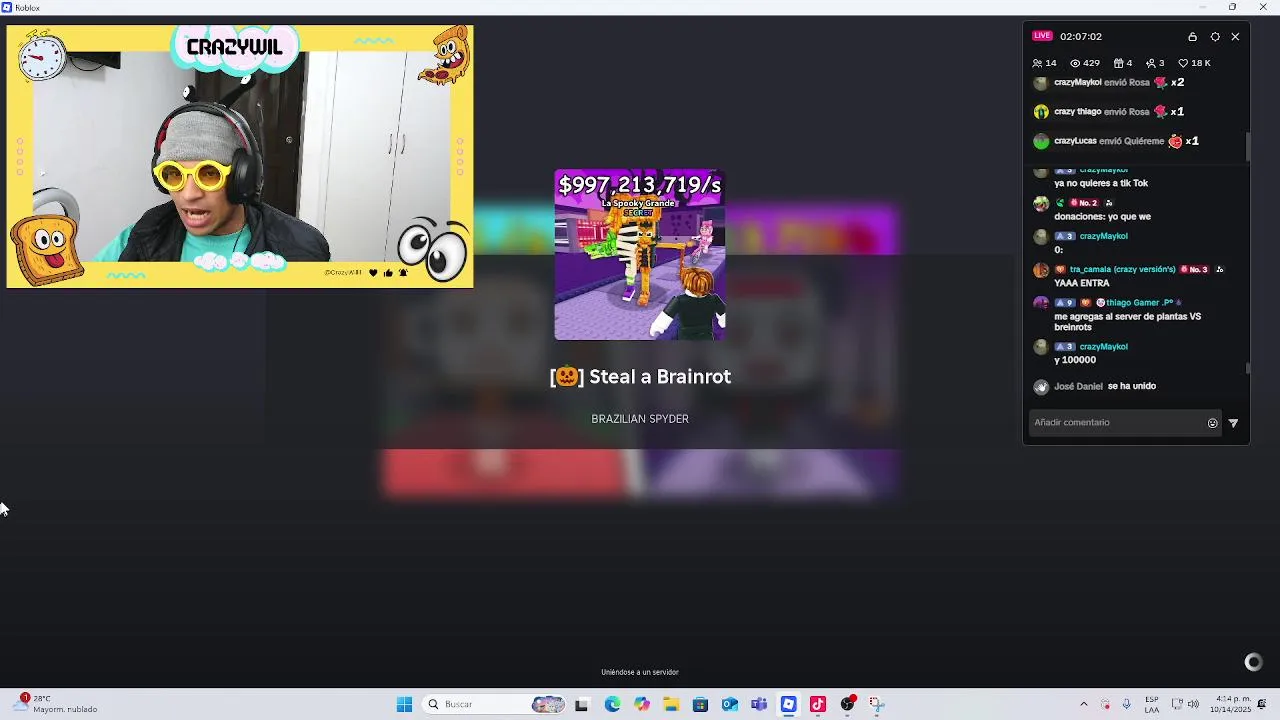Viewport: 1280px width, 720px height.
Task: Click message 'YAAA ENTRA' in chat
Action: pyautogui.click(x=1082, y=284)
